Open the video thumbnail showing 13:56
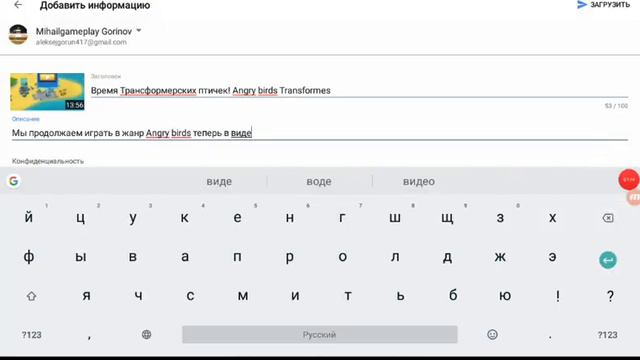The image size is (640, 360). pyautogui.click(x=47, y=91)
